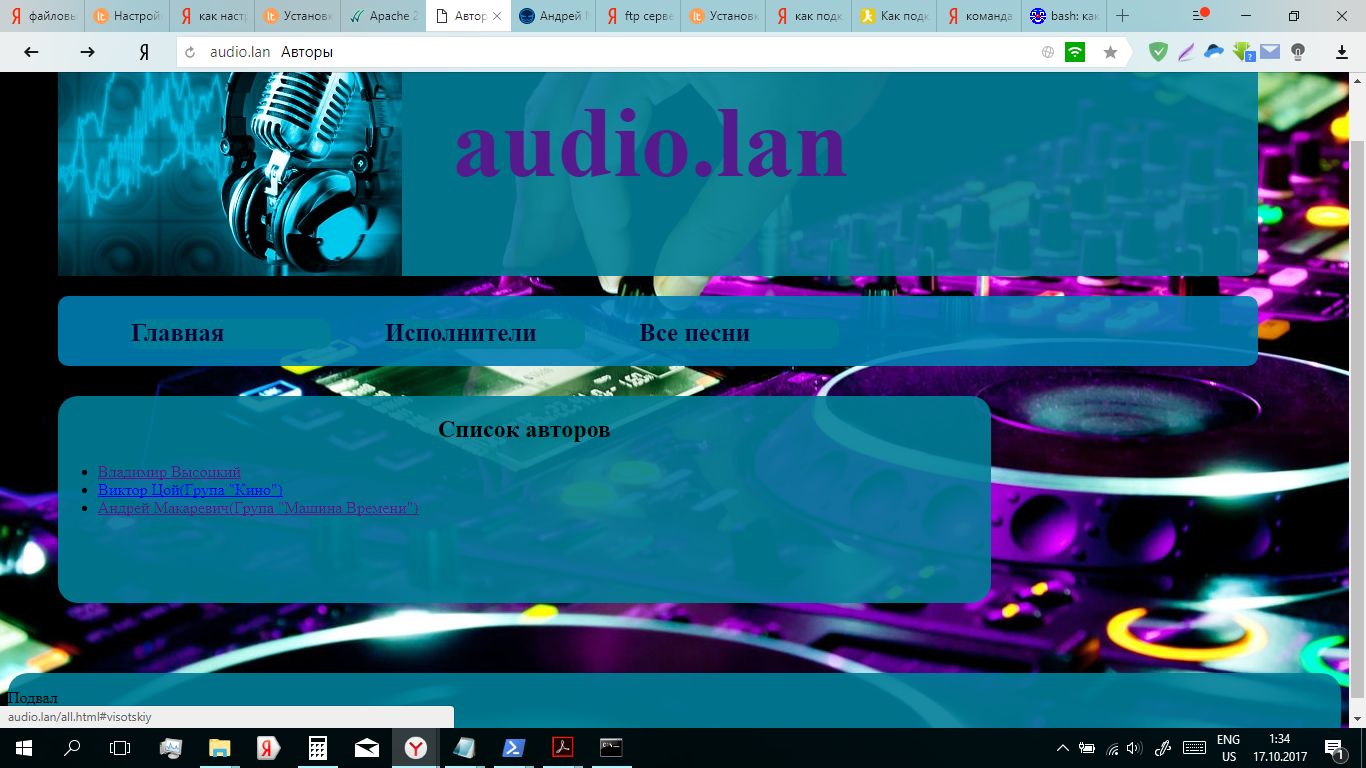The image size is (1366, 768).
Task: Click the green Wi-Fi protection icon in address bar
Action: [x=1075, y=52]
